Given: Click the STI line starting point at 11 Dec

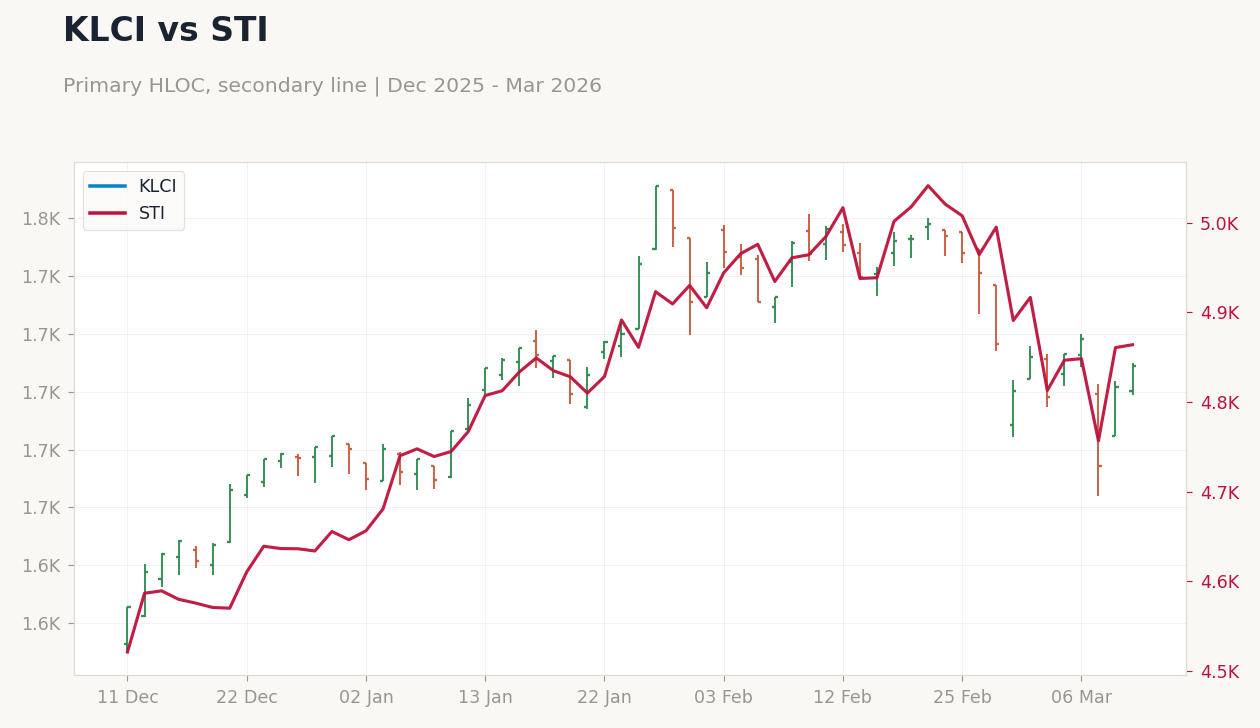Looking at the screenshot, I should pos(127,652).
